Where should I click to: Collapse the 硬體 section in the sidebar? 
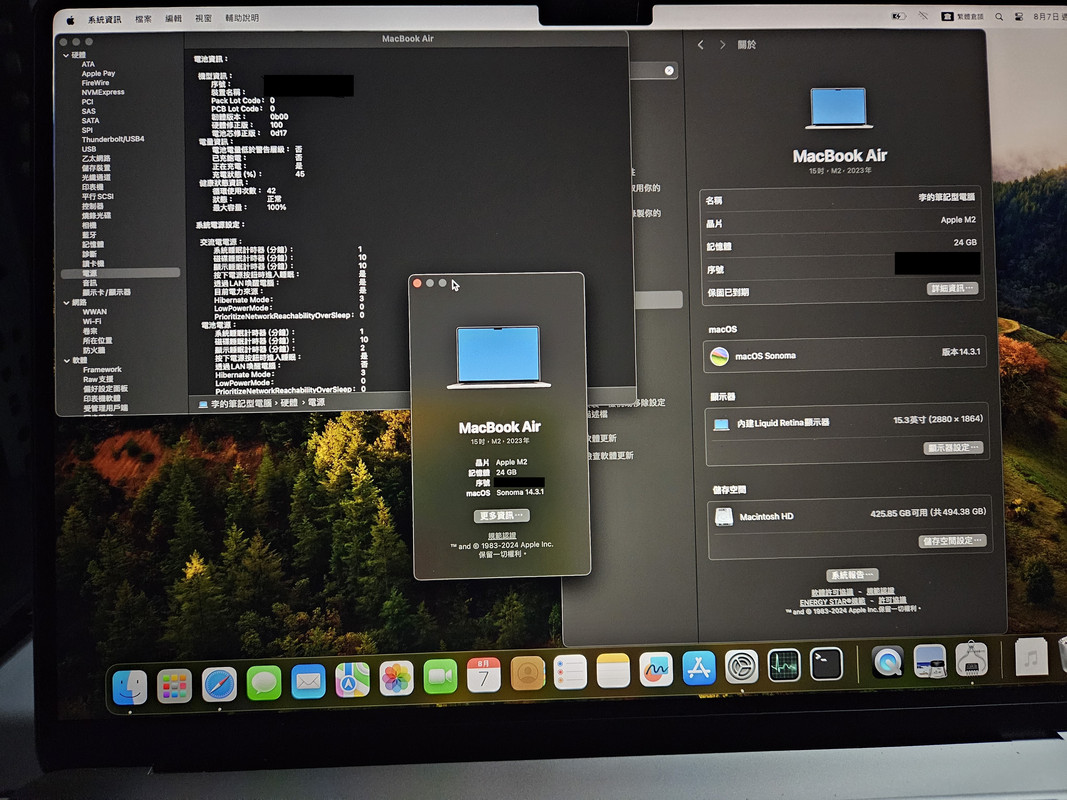coord(66,55)
